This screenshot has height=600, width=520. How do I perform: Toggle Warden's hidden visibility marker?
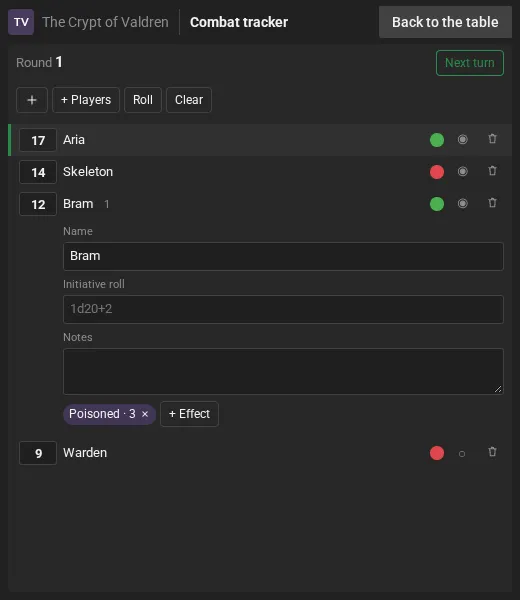(x=462, y=454)
